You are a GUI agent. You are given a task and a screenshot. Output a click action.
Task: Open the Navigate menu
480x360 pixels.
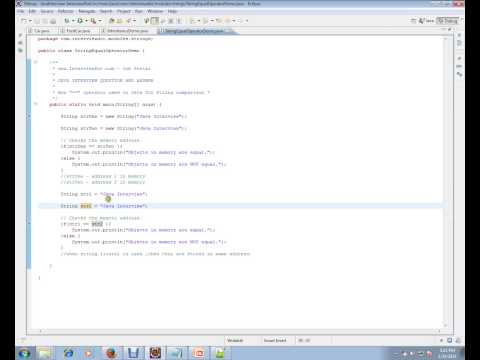pyautogui.click(x=87, y=11)
